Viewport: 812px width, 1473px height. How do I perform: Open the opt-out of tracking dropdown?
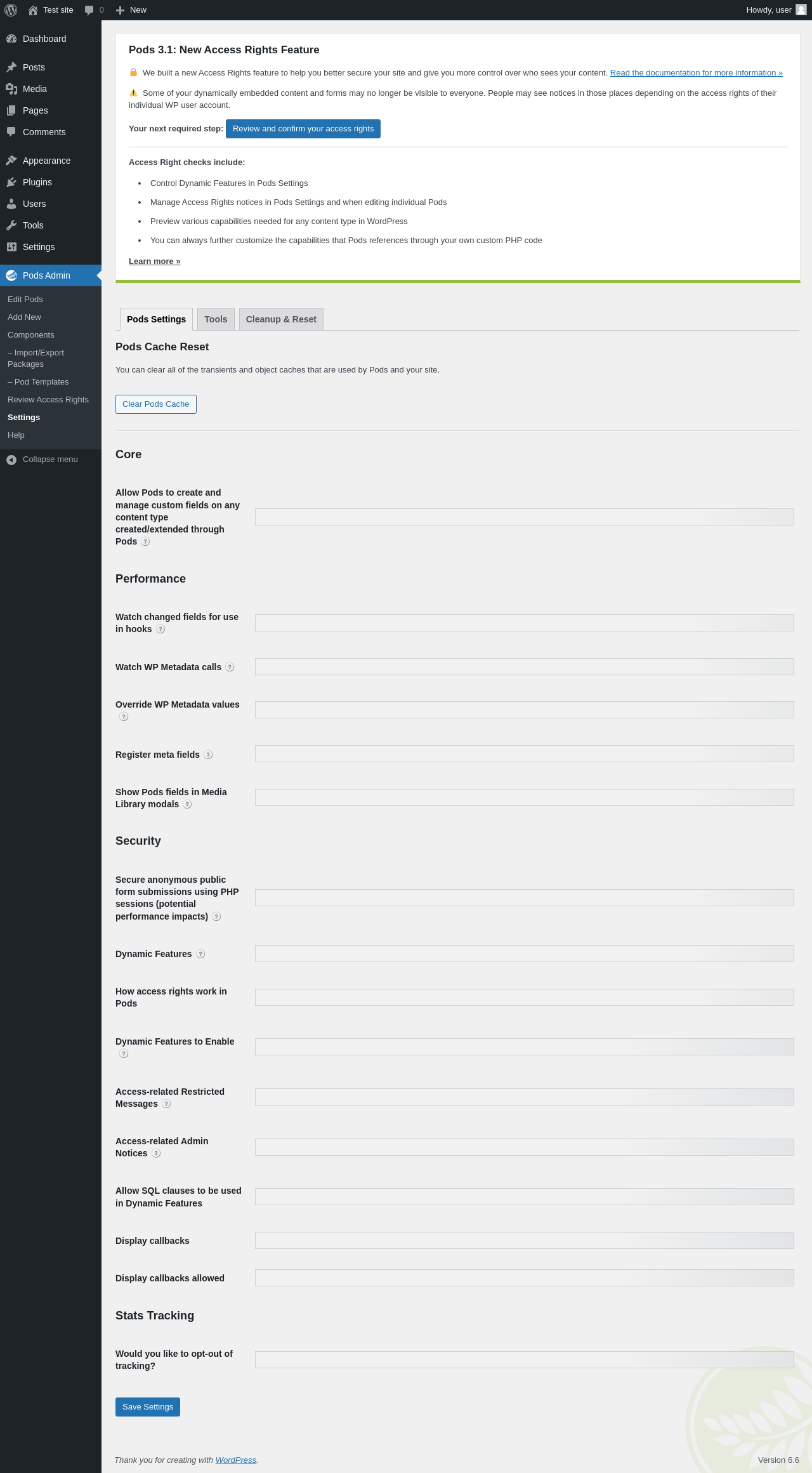[524, 1359]
